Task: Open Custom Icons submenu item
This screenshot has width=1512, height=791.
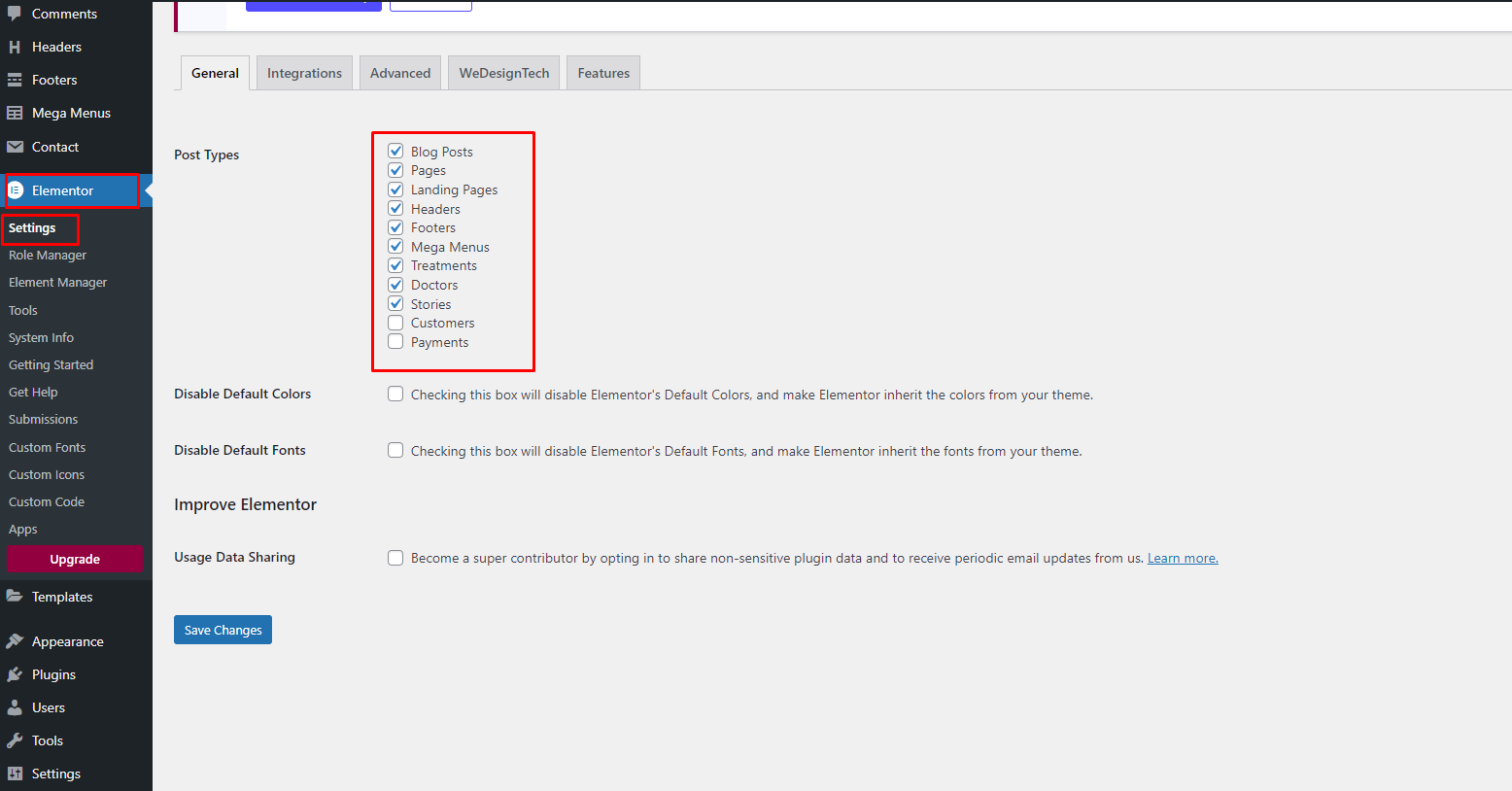Action: (47, 474)
